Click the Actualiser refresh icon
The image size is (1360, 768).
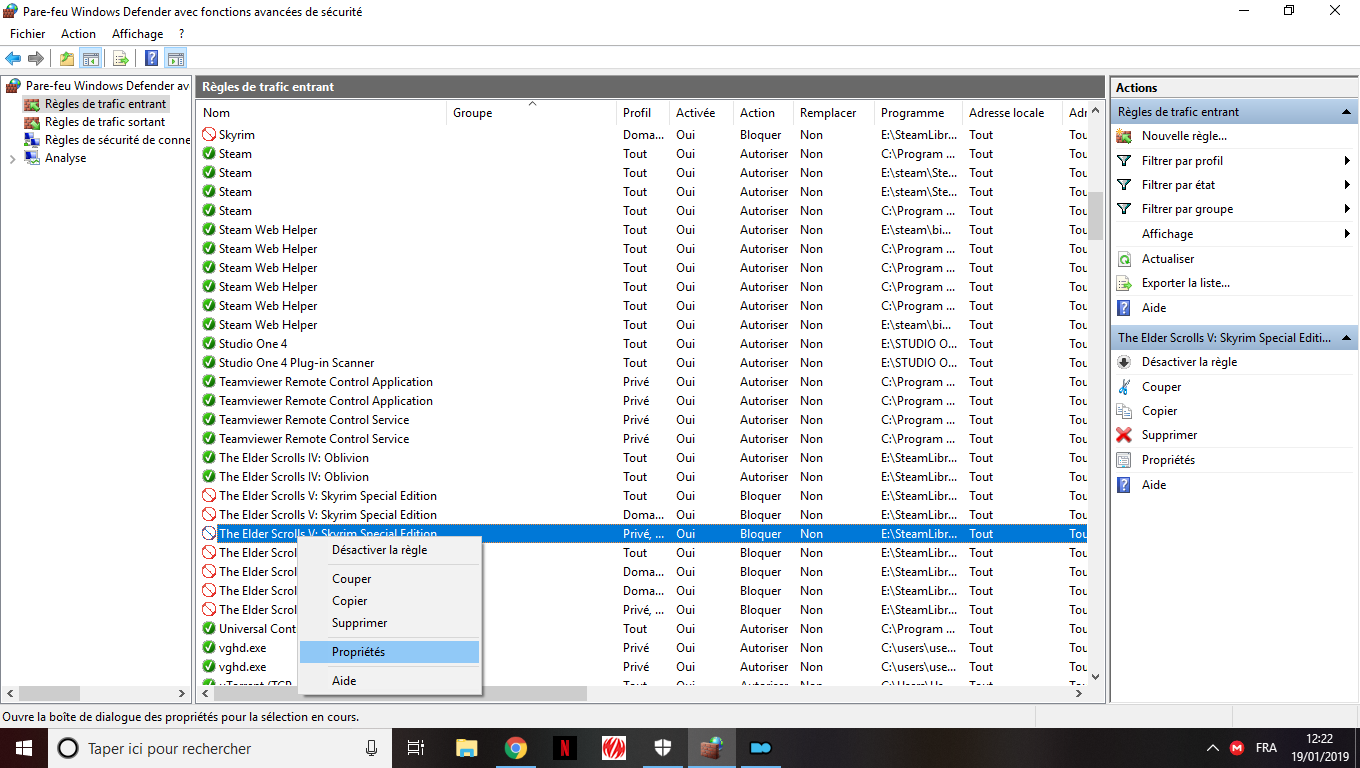[x=1124, y=259]
